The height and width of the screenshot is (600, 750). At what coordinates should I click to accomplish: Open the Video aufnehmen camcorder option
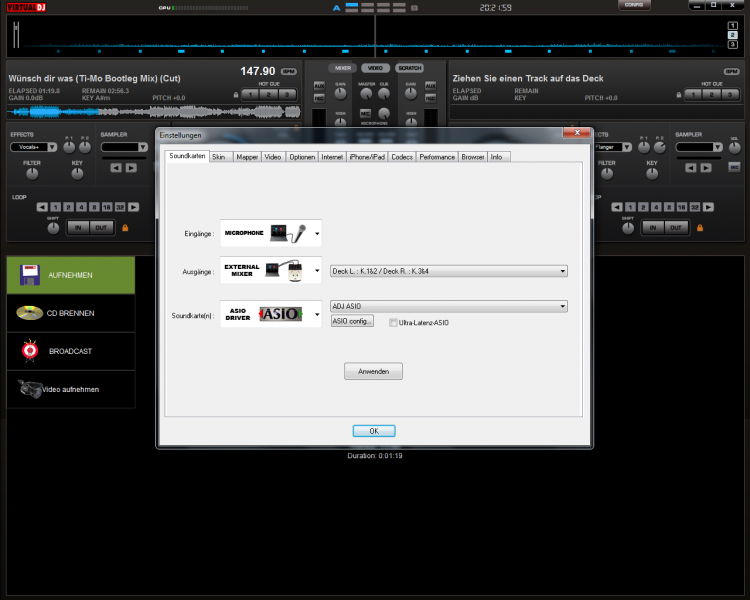click(x=71, y=389)
